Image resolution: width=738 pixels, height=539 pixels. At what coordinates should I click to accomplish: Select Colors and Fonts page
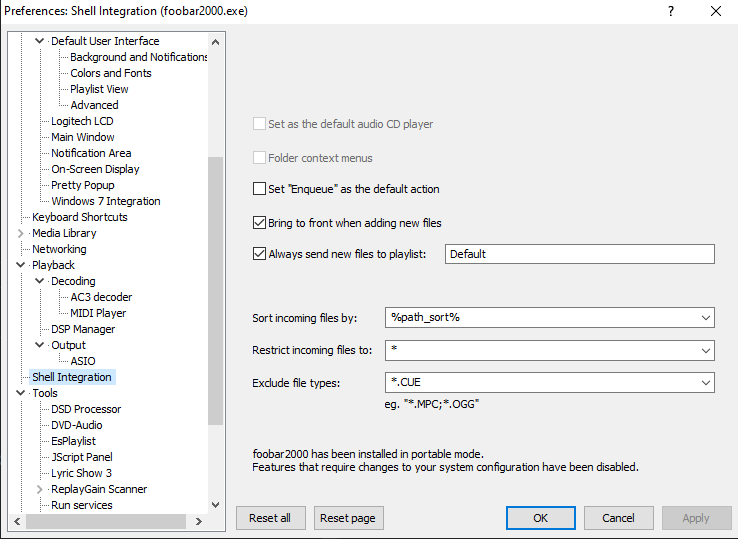coord(110,73)
